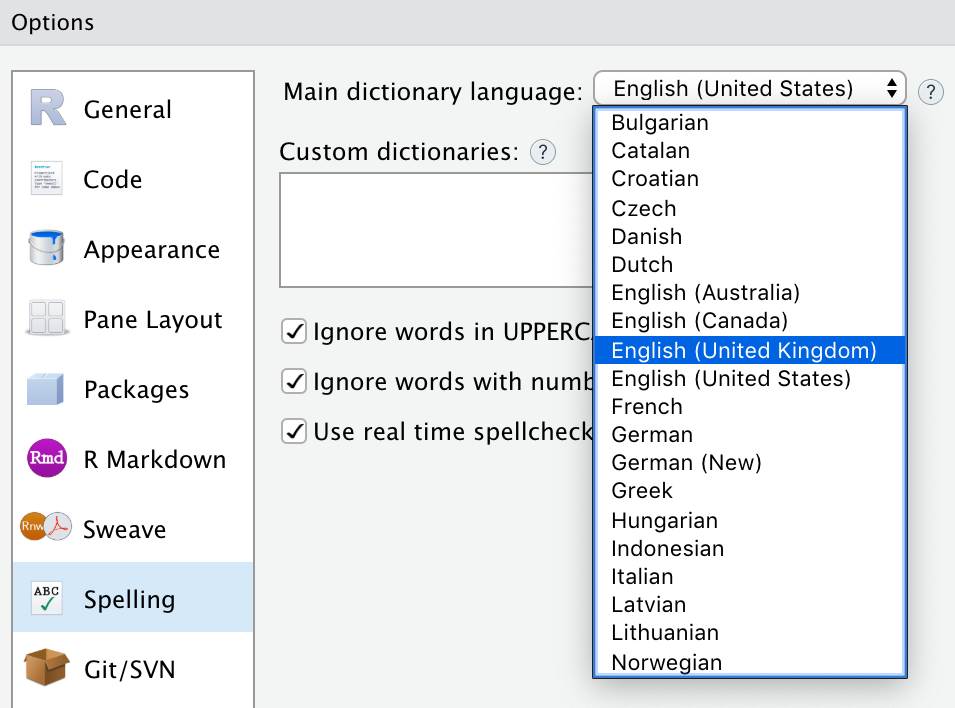Image resolution: width=955 pixels, height=708 pixels.
Task: Click the Git/SVN box icon
Action: pyautogui.click(x=46, y=670)
